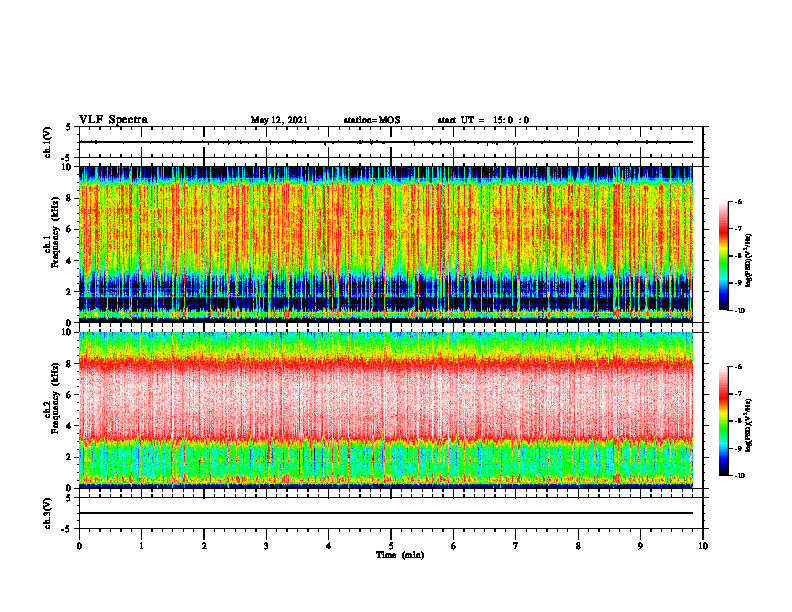Click the "VLF Spectra" plot title
This screenshot has height=612, width=792.
click(x=113, y=120)
